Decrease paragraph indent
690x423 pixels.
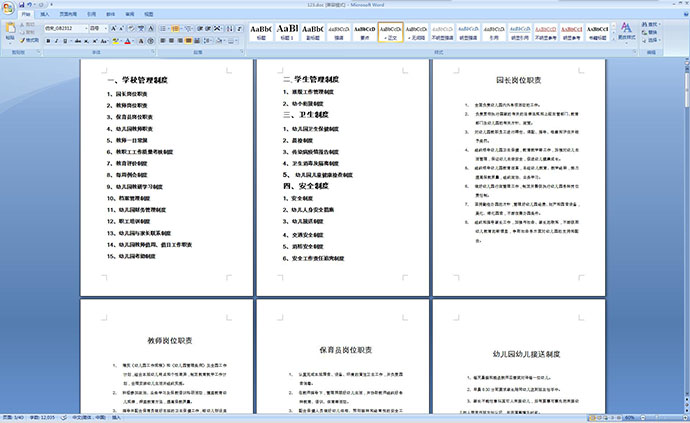199,28
